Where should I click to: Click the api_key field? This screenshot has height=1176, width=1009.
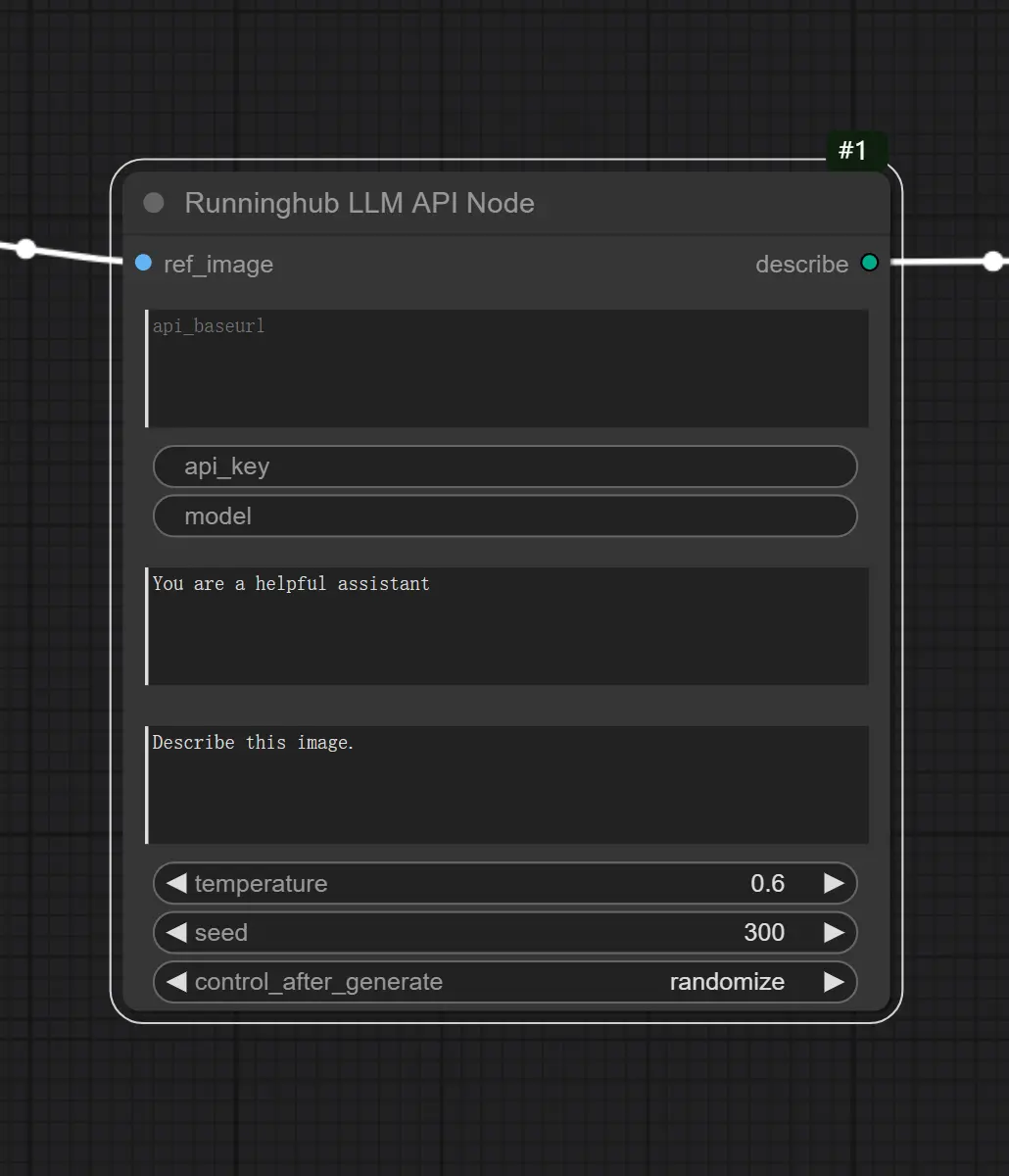(505, 466)
